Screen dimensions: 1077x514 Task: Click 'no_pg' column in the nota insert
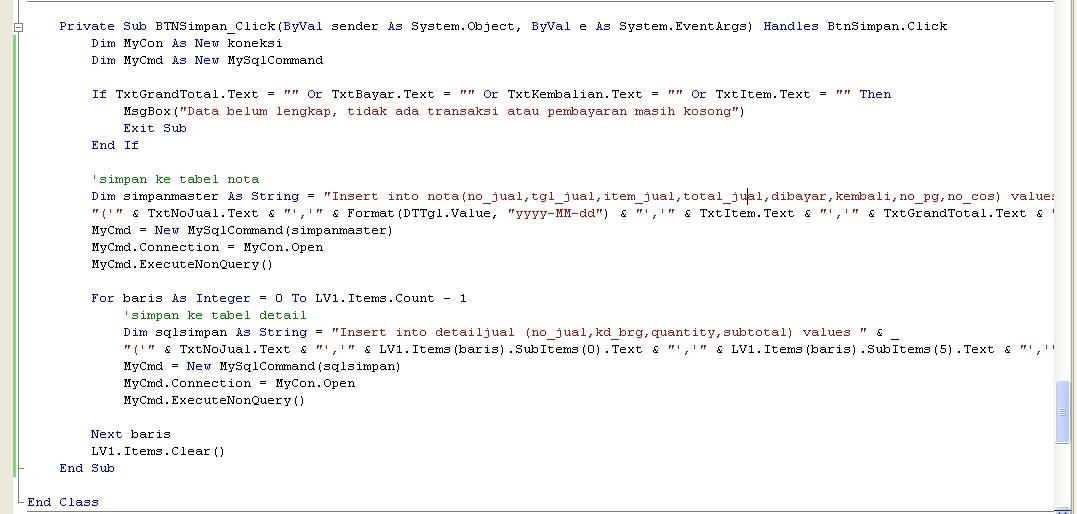pos(919,197)
